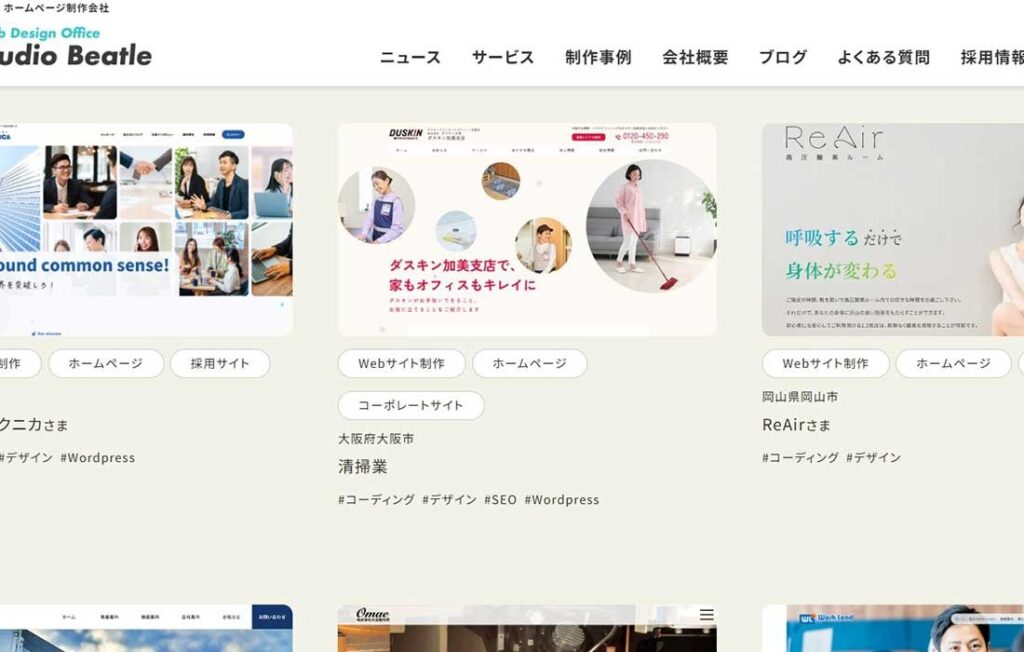Click ホームページ tag under DUSKIN card
Image resolution: width=1024 pixels, height=652 pixels.
pyautogui.click(x=529, y=364)
